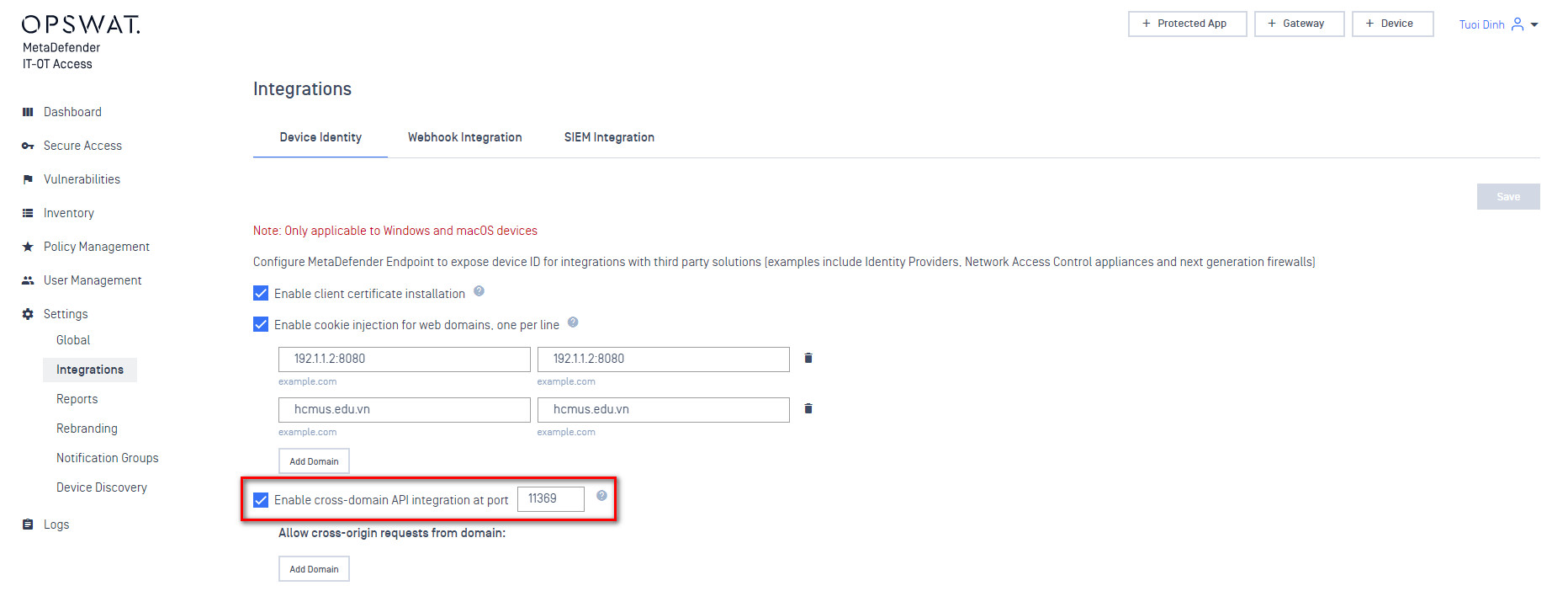Image resolution: width=1568 pixels, height=607 pixels.
Task: Select Reports under Settings
Action: 77,399
